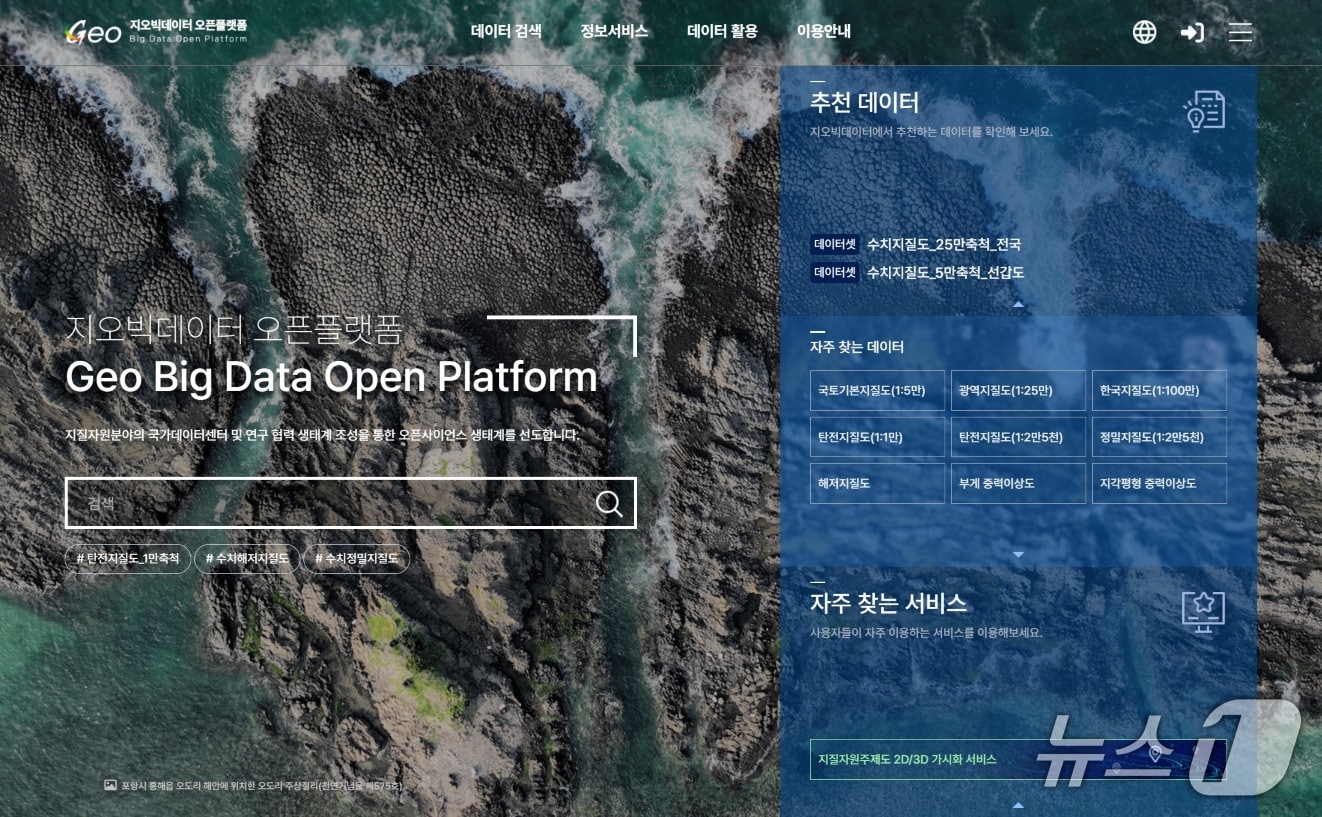The image size is (1322, 817).
Task: Click the recommended data lightbulb document icon
Action: (1204, 111)
